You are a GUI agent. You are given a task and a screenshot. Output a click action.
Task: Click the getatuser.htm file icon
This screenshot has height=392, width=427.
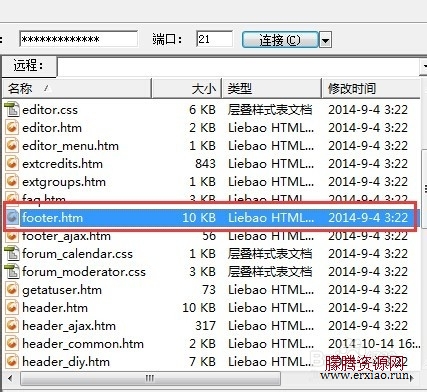point(12,289)
